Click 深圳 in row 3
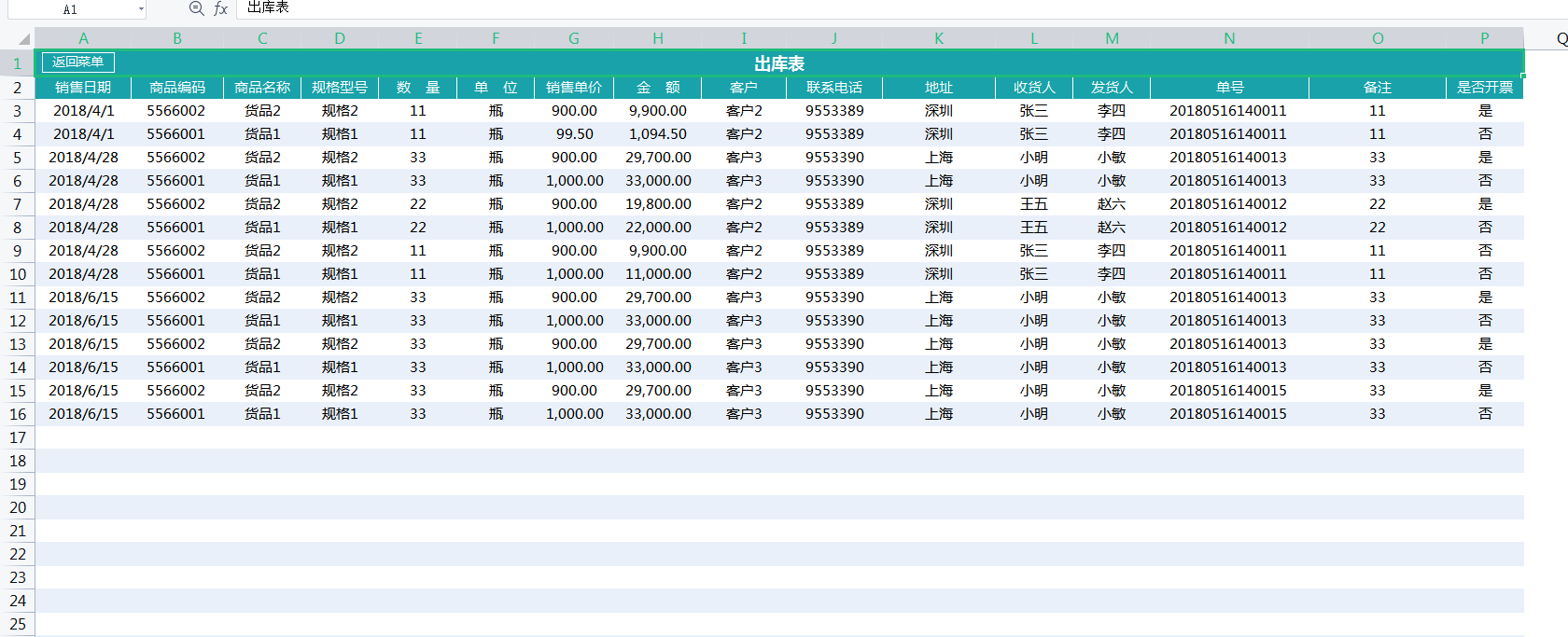The width and height of the screenshot is (1568, 637). 939,110
